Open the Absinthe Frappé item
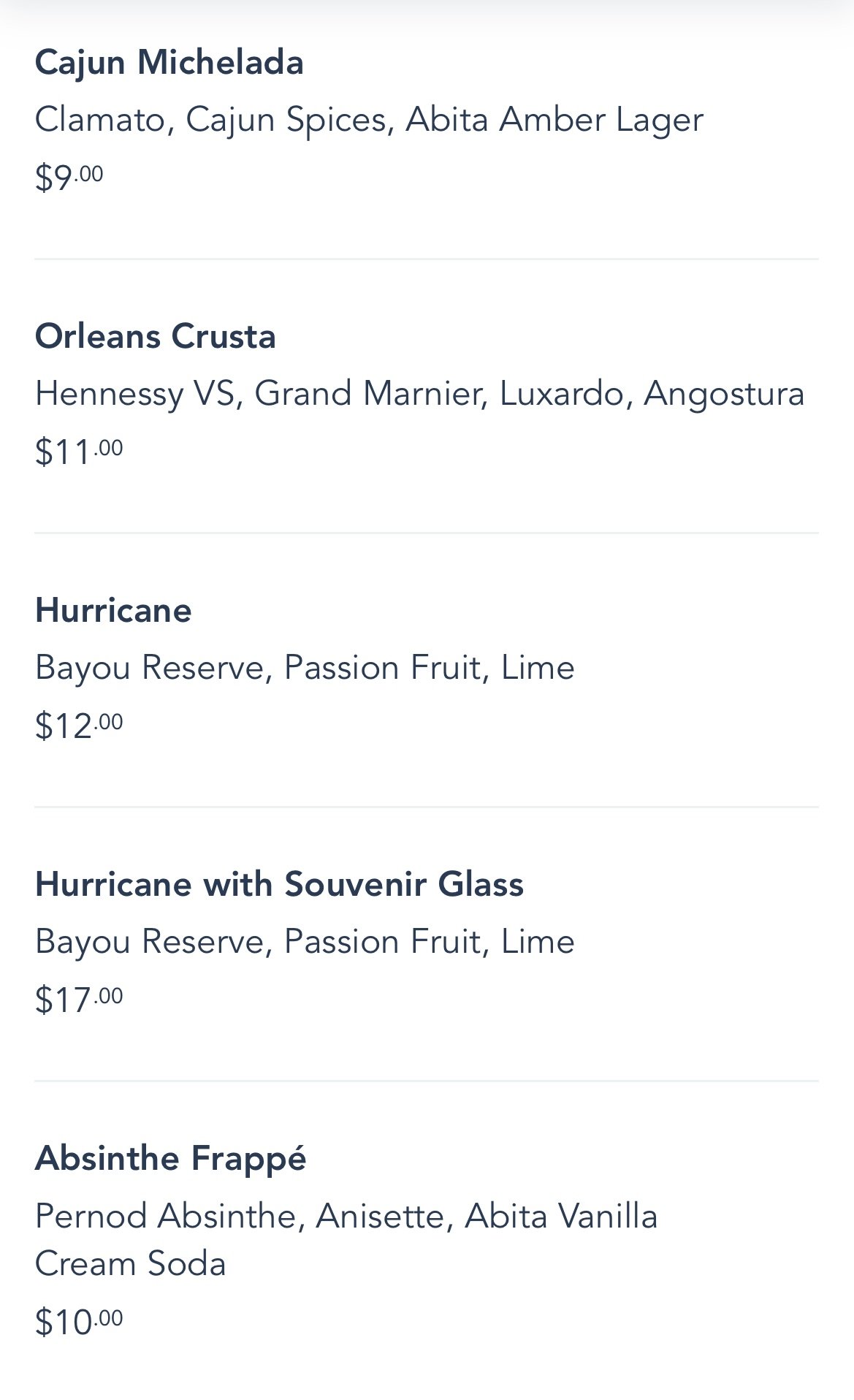854x1400 pixels. click(170, 1159)
